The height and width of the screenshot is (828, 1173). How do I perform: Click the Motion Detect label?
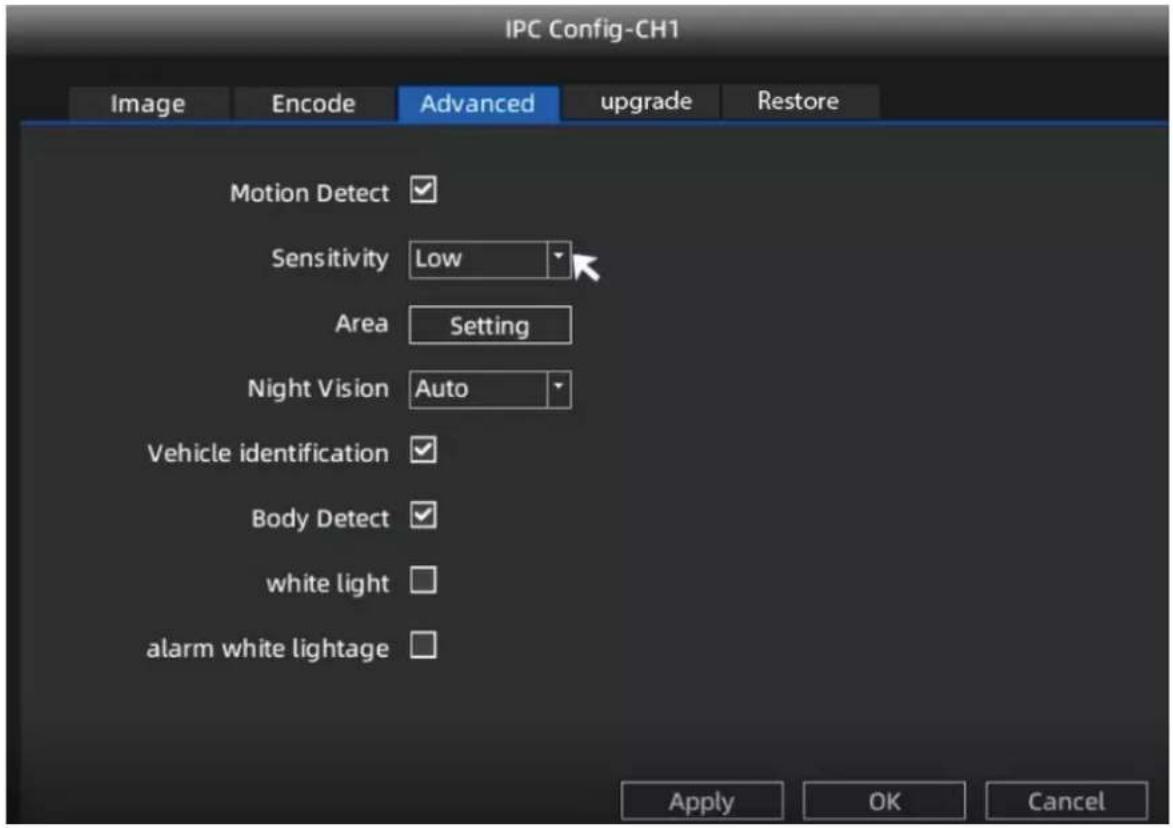(x=310, y=193)
